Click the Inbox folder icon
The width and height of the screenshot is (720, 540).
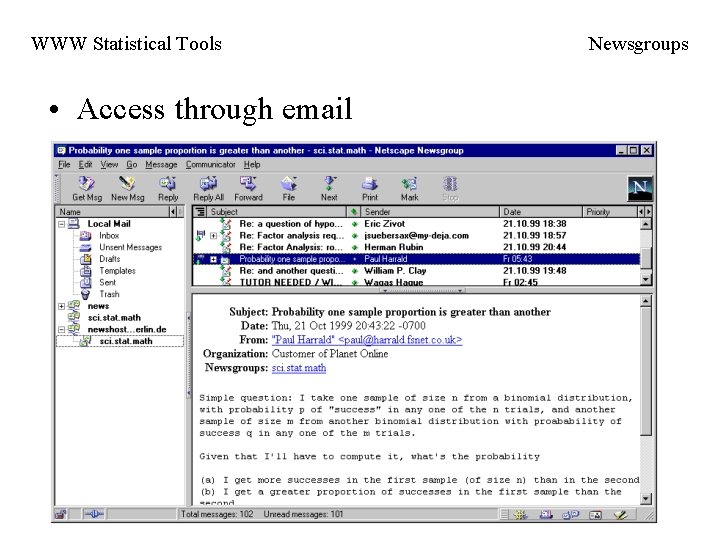[x=85, y=236]
